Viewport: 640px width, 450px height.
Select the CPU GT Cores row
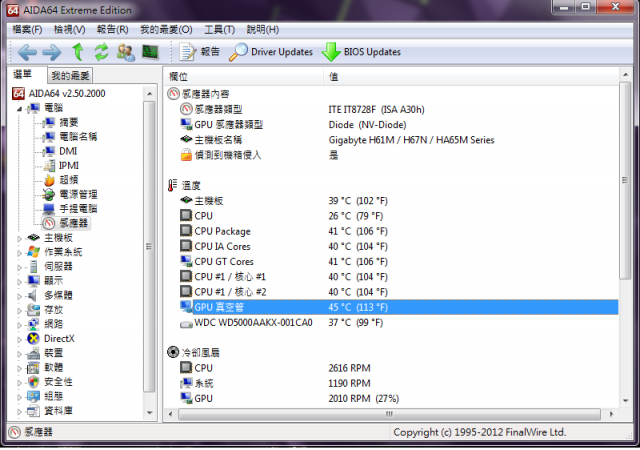coord(392,261)
